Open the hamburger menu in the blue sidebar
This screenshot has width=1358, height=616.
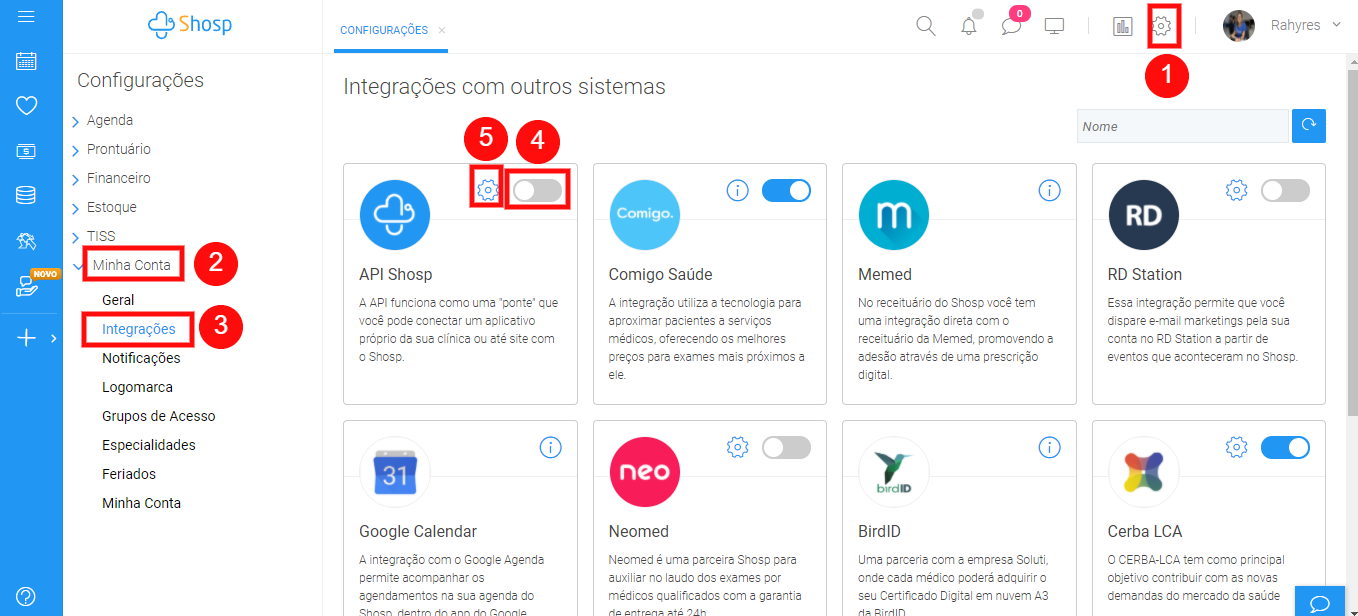pos(27,16)
